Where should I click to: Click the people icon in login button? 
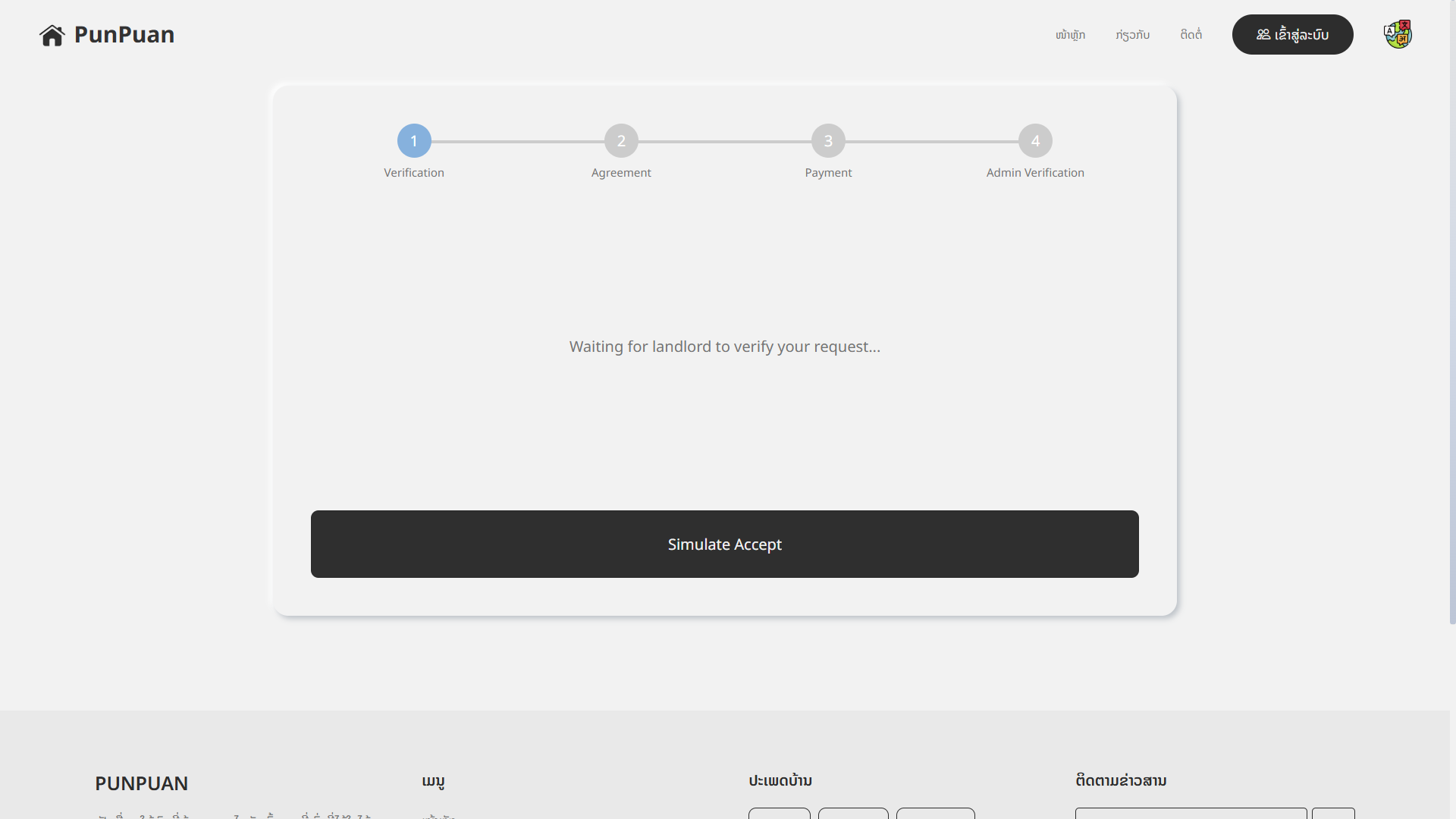tap(1263, 35)
